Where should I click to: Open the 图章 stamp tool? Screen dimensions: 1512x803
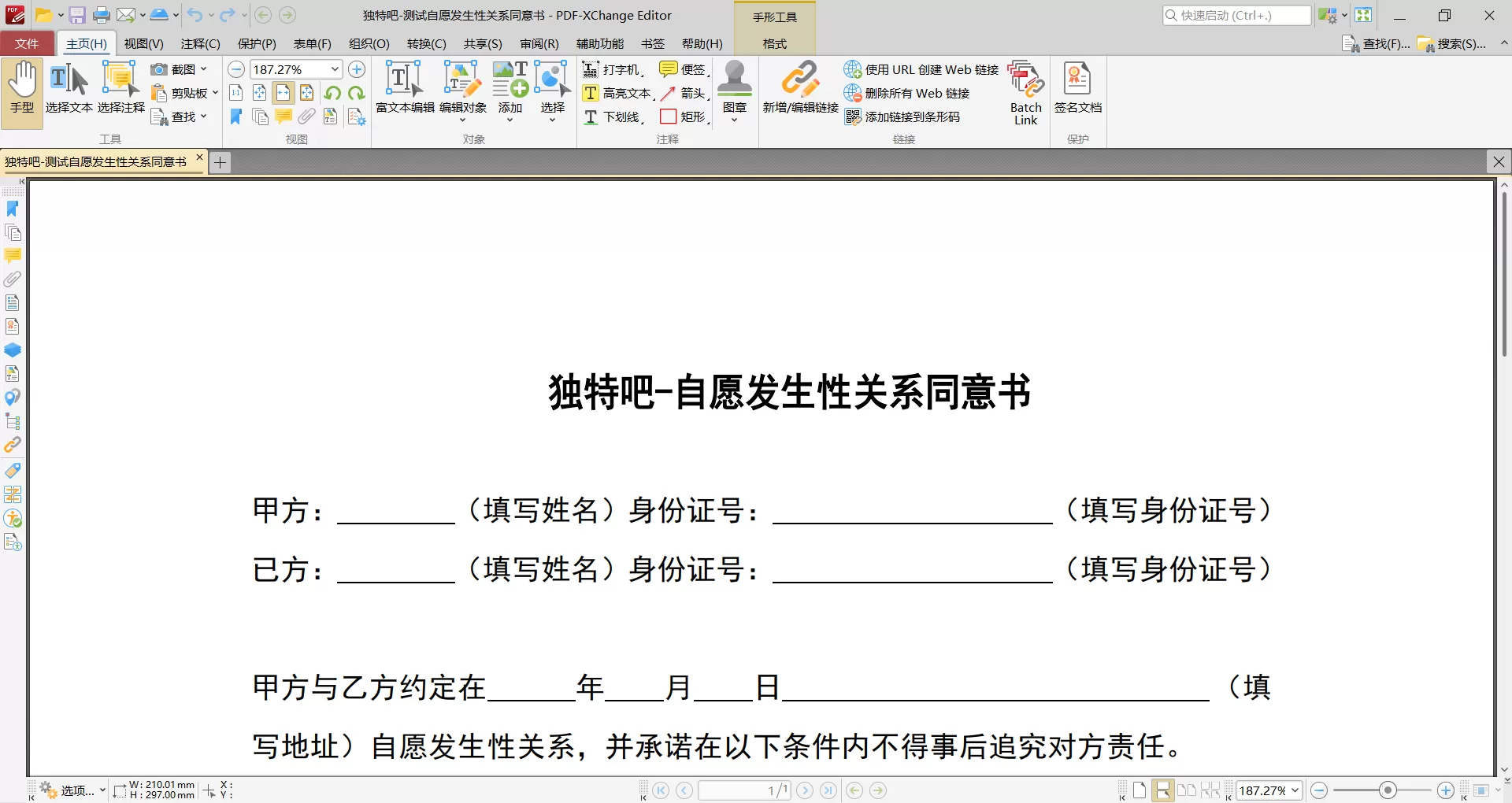(x=735, y=87)
